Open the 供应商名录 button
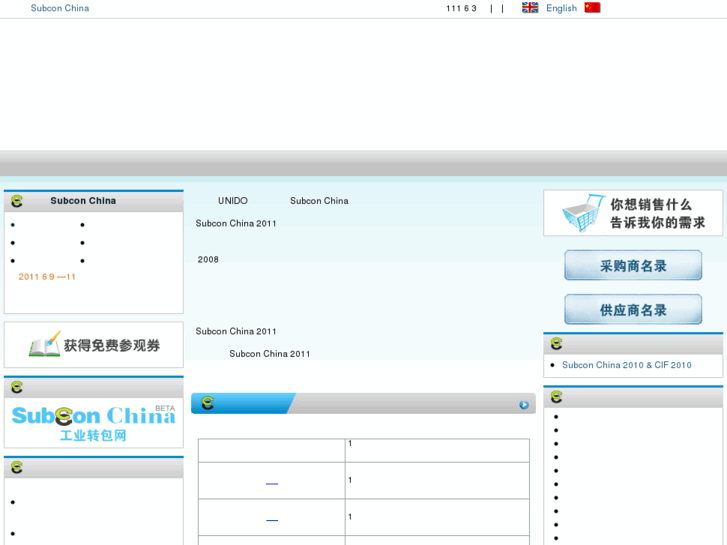 (633, 309)
